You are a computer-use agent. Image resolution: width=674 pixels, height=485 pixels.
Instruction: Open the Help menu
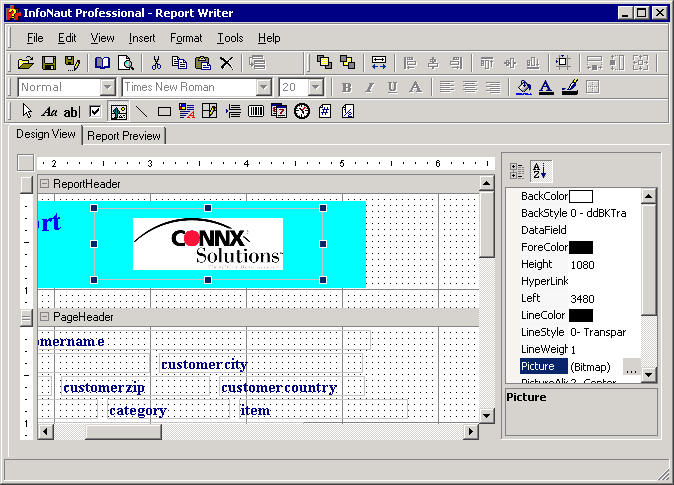tap(269, 38)
